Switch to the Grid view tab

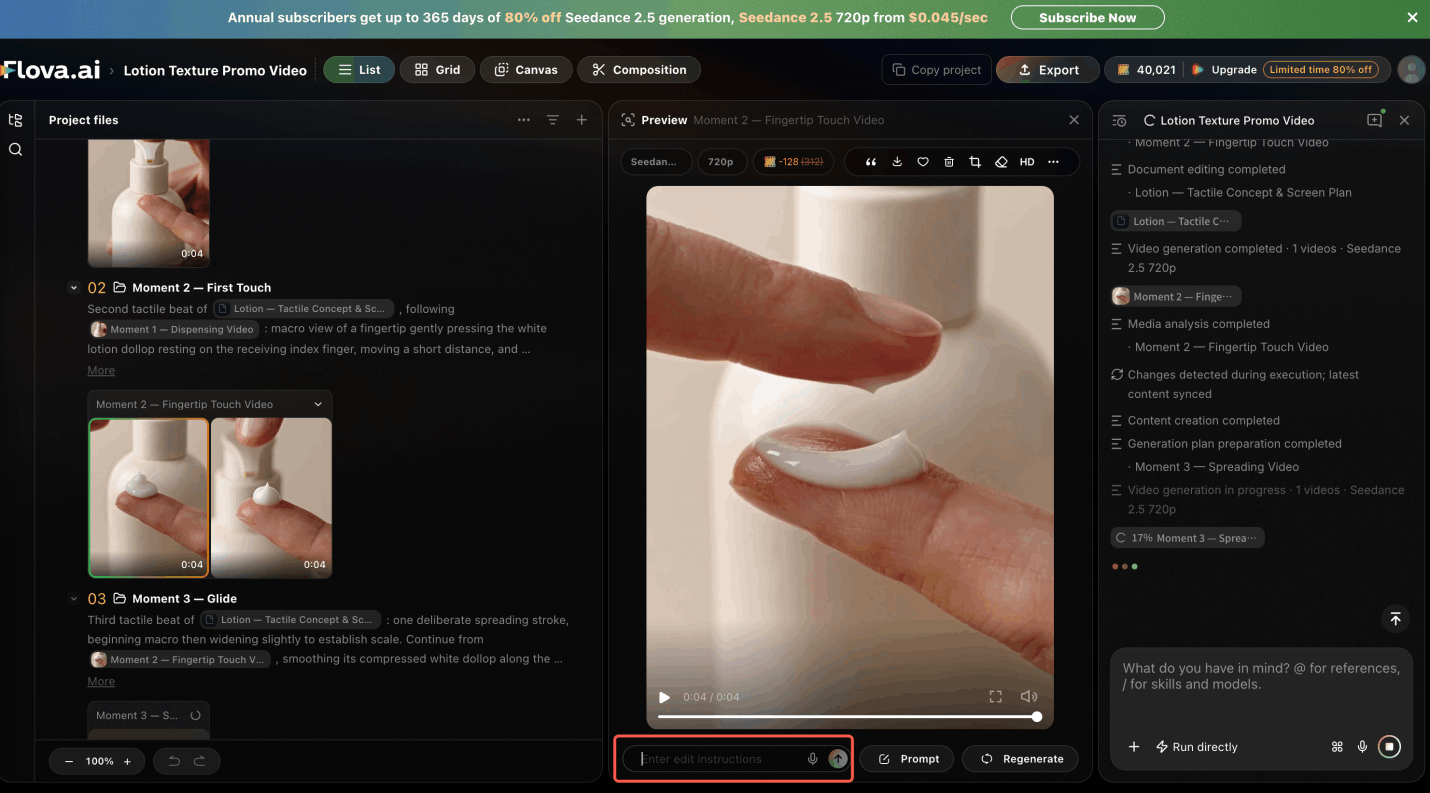pyautogui.click(x=437, y=70)
